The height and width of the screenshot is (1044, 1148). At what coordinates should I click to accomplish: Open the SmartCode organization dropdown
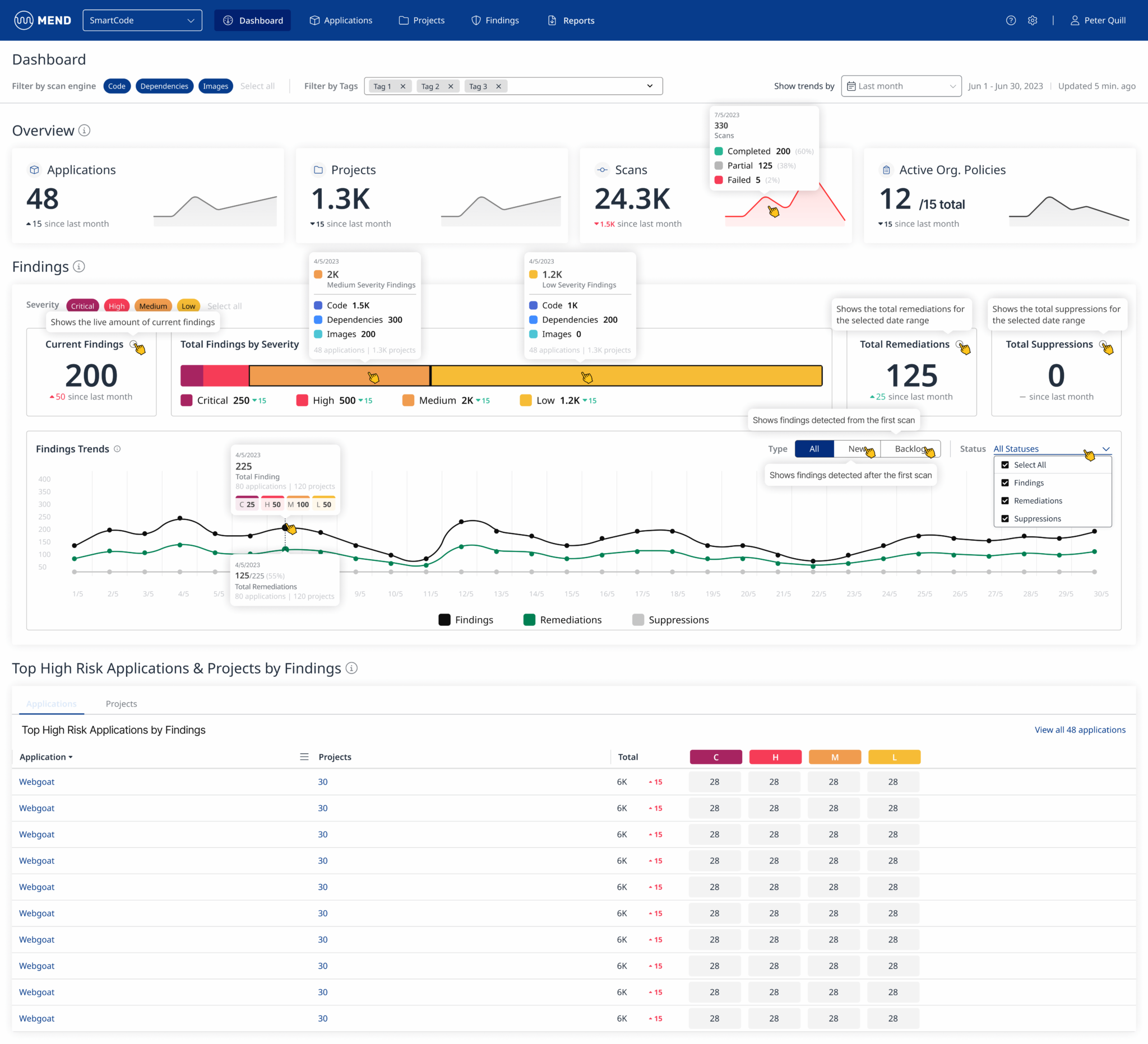(142, 21)
